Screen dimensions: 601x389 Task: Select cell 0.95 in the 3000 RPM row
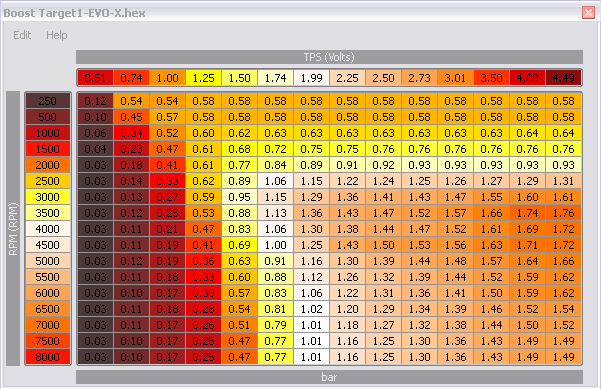pos(240,197)
